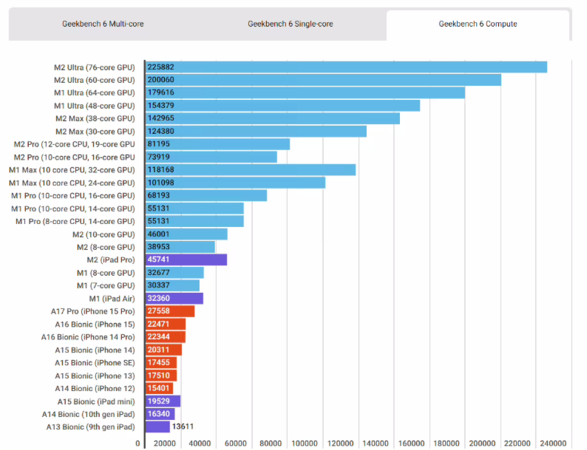The height and width of the screenshot is (450, 587).
Task: Click the bar showing 81195
Action: coord(218,144)
